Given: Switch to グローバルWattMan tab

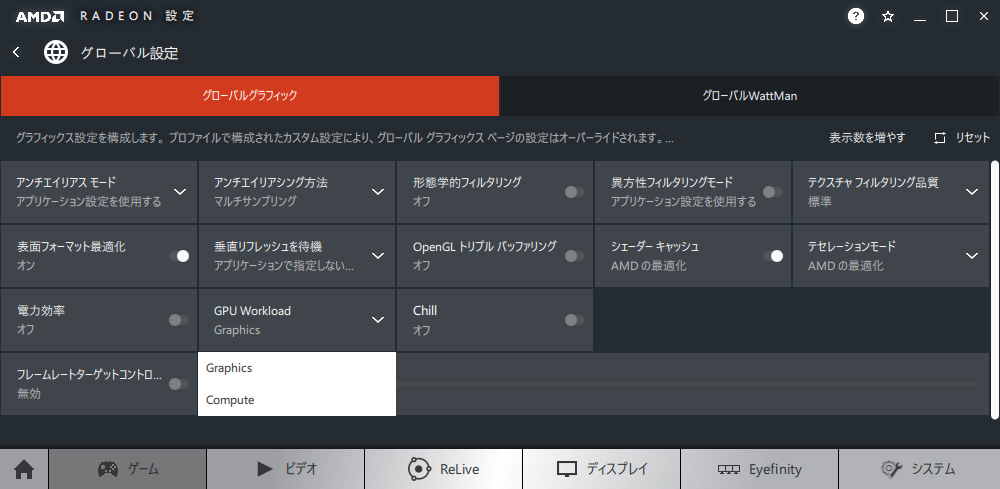Looking at the screenshot, I should pyautogui.click(x=749, y=96).
